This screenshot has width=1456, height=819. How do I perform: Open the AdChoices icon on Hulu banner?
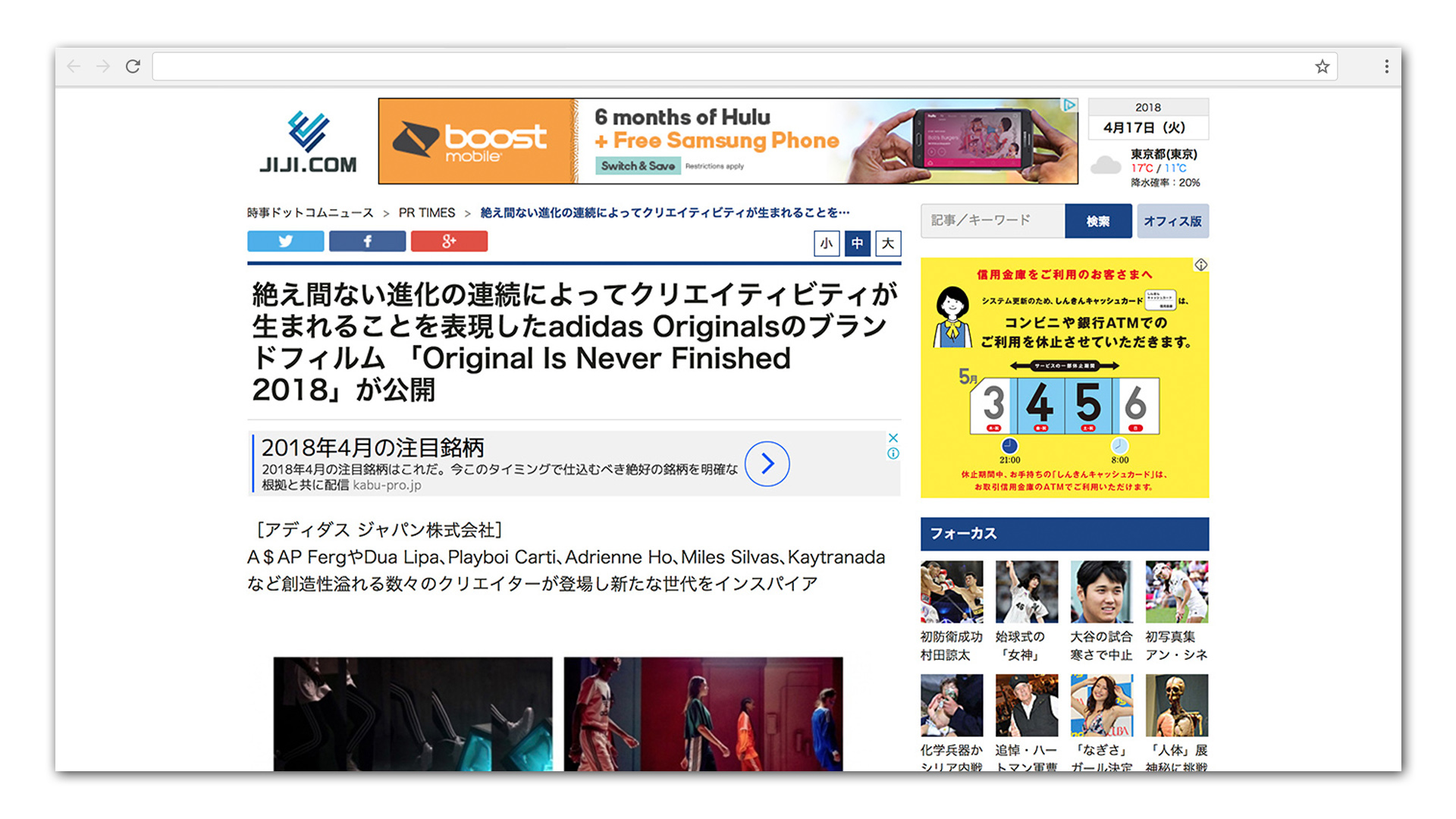[1068, 105]
